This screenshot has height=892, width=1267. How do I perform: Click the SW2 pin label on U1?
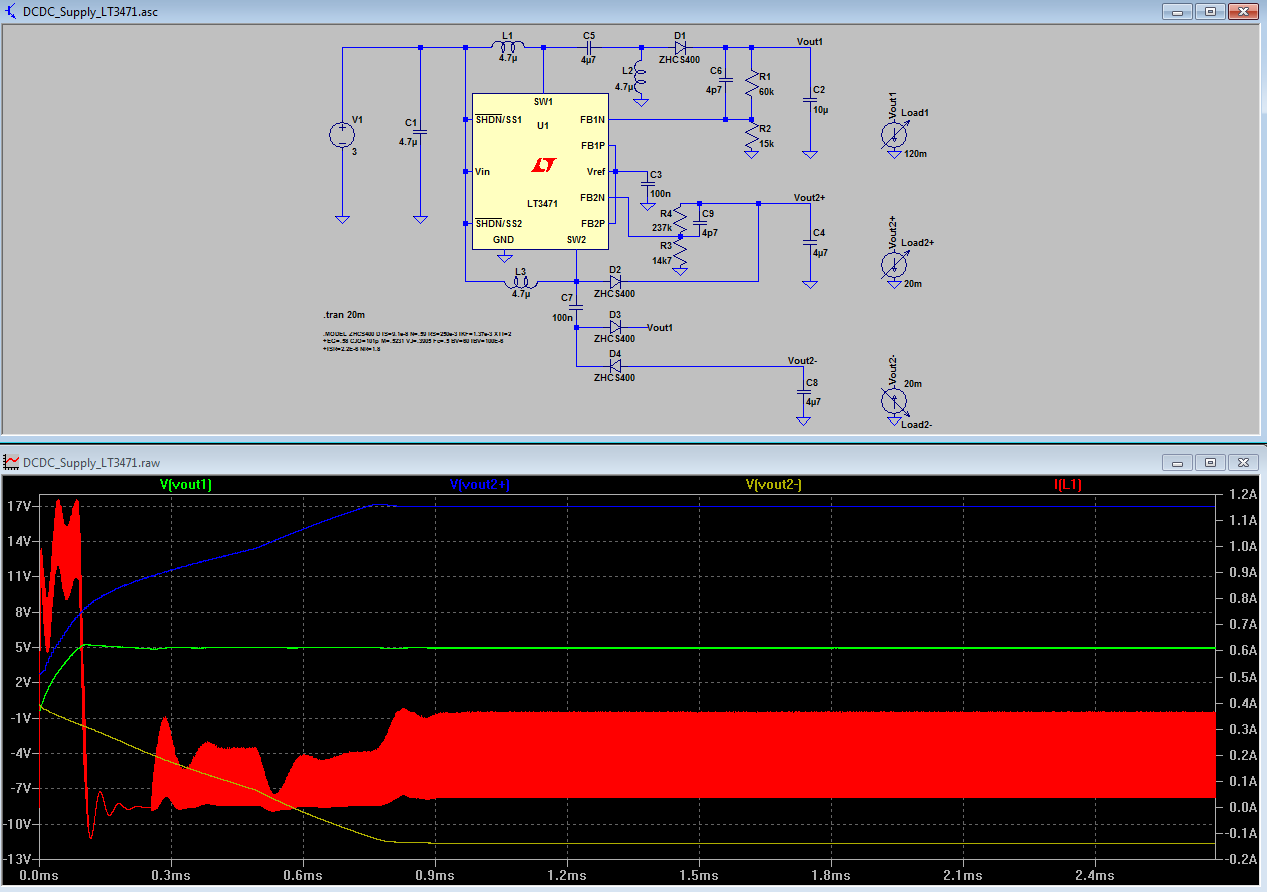[577, 239]
